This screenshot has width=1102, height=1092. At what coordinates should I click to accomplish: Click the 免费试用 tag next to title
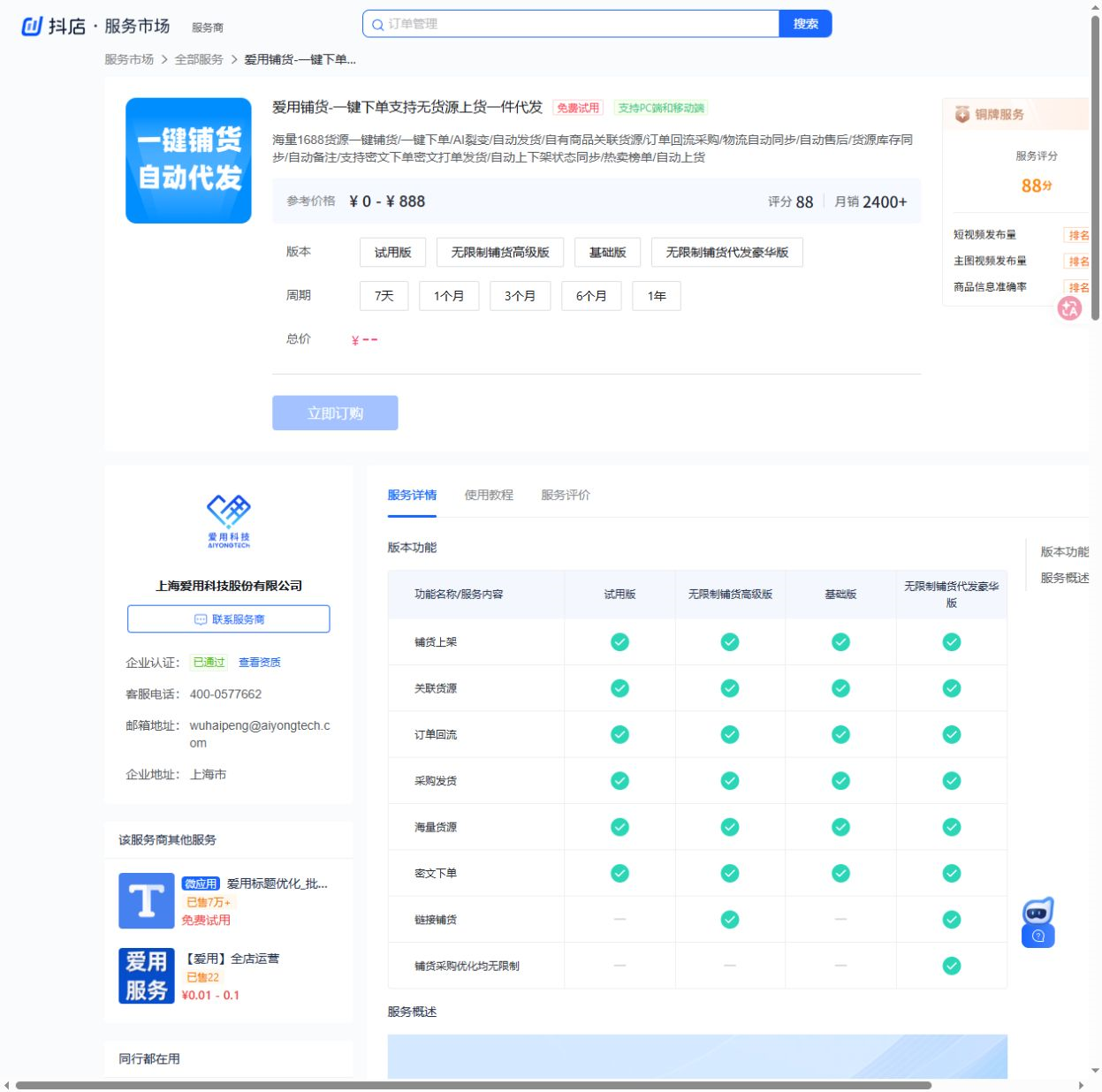point(577,108)
